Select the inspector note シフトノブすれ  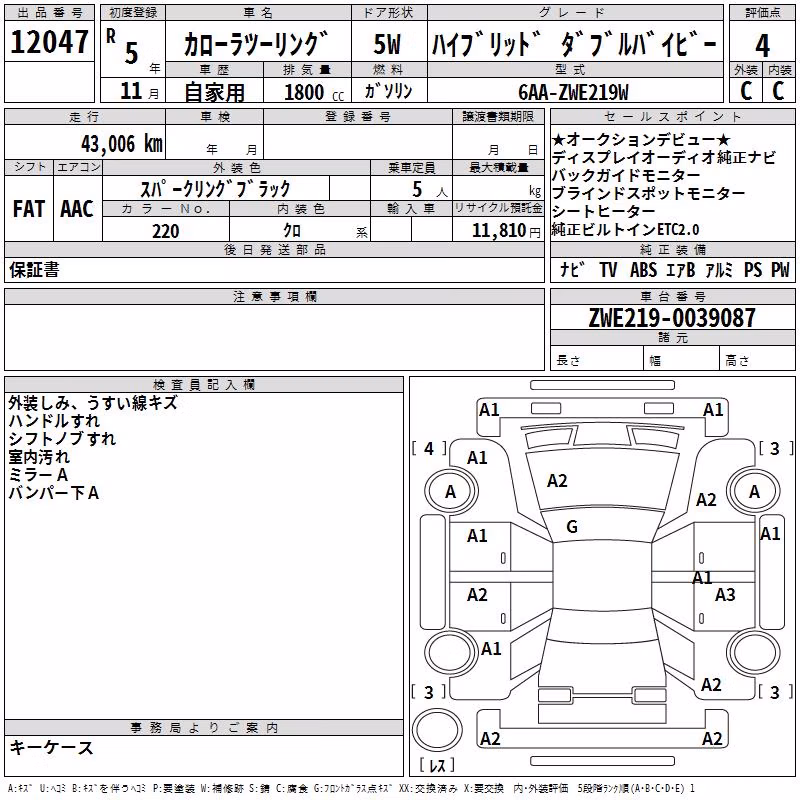62,439
